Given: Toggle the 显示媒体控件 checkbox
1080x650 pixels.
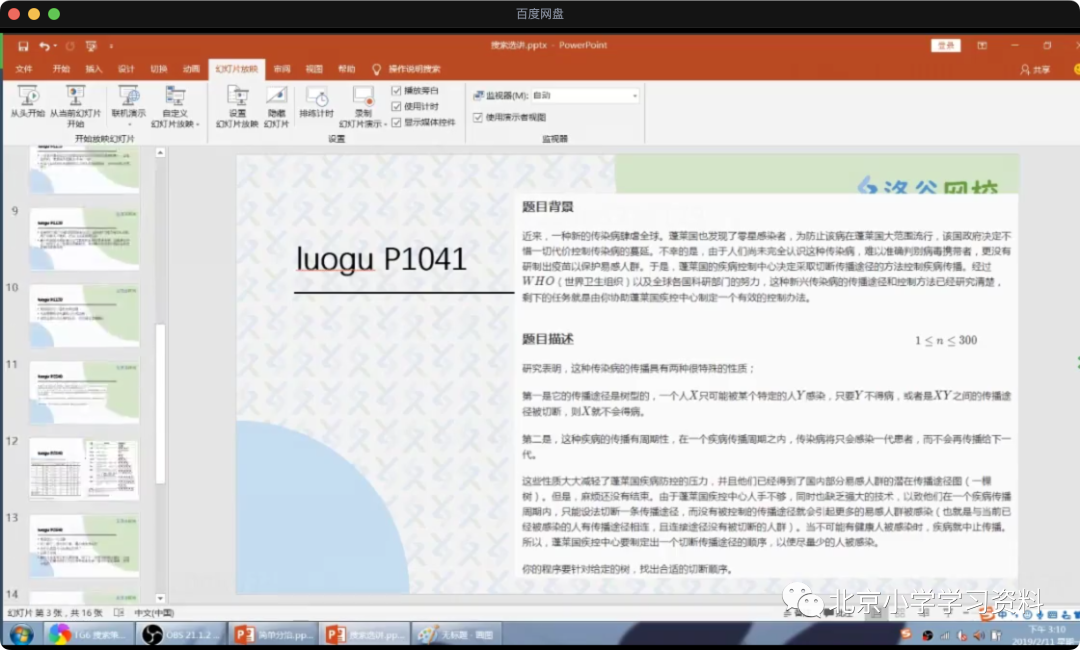Looking at the screenshot, I should [x=396, y=123].
